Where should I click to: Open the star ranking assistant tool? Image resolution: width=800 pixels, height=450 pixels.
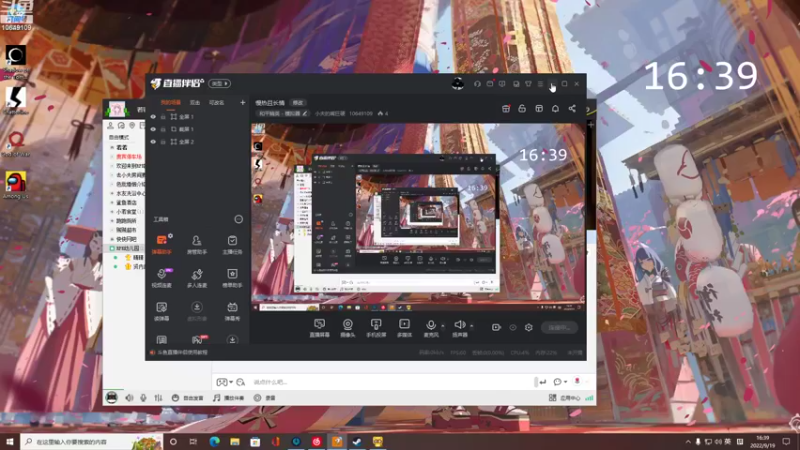(232, 278)
